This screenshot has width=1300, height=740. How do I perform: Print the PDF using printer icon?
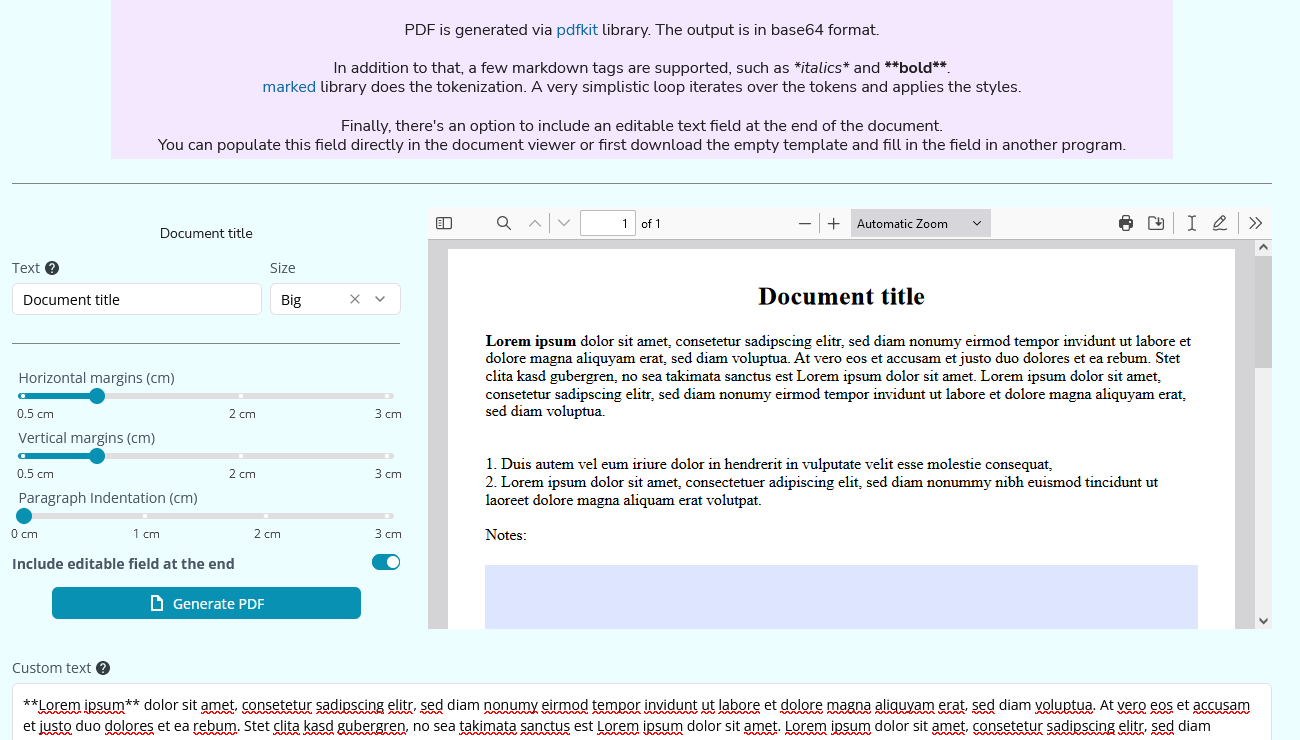[x=1126, y=223]
